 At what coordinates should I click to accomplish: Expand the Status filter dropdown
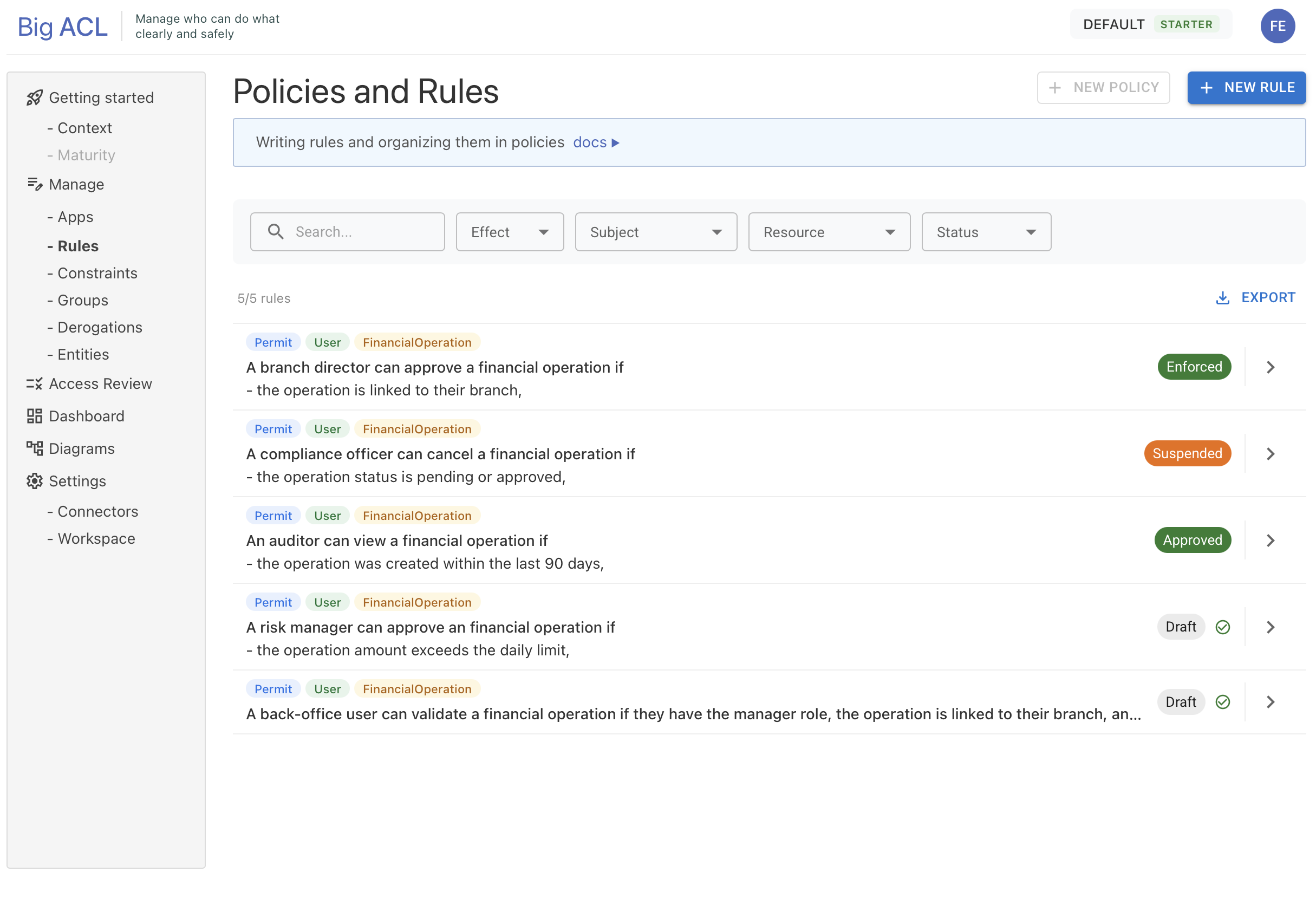click(986, 232)
